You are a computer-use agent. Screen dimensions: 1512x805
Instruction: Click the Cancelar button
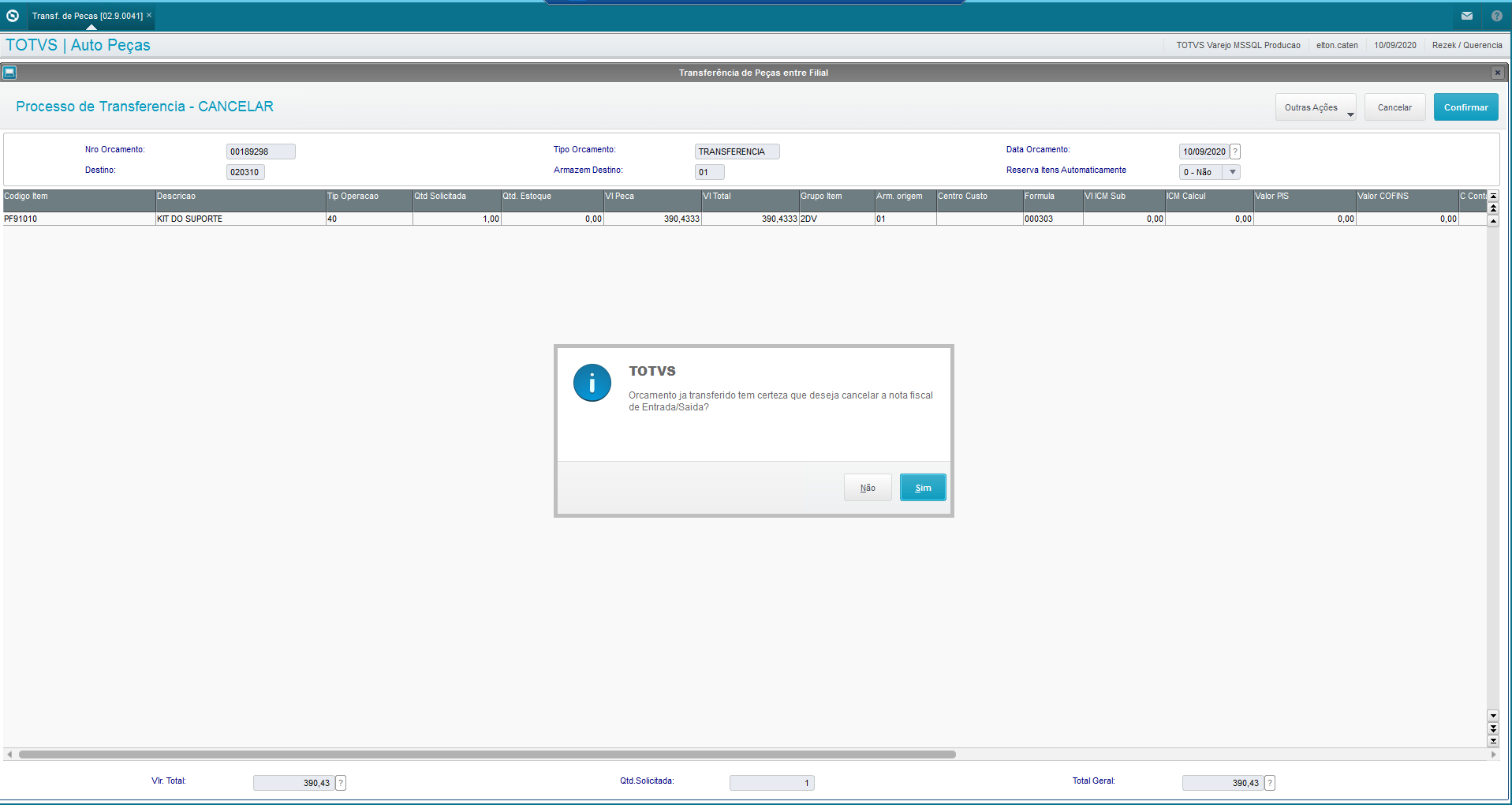[1394, 107]
